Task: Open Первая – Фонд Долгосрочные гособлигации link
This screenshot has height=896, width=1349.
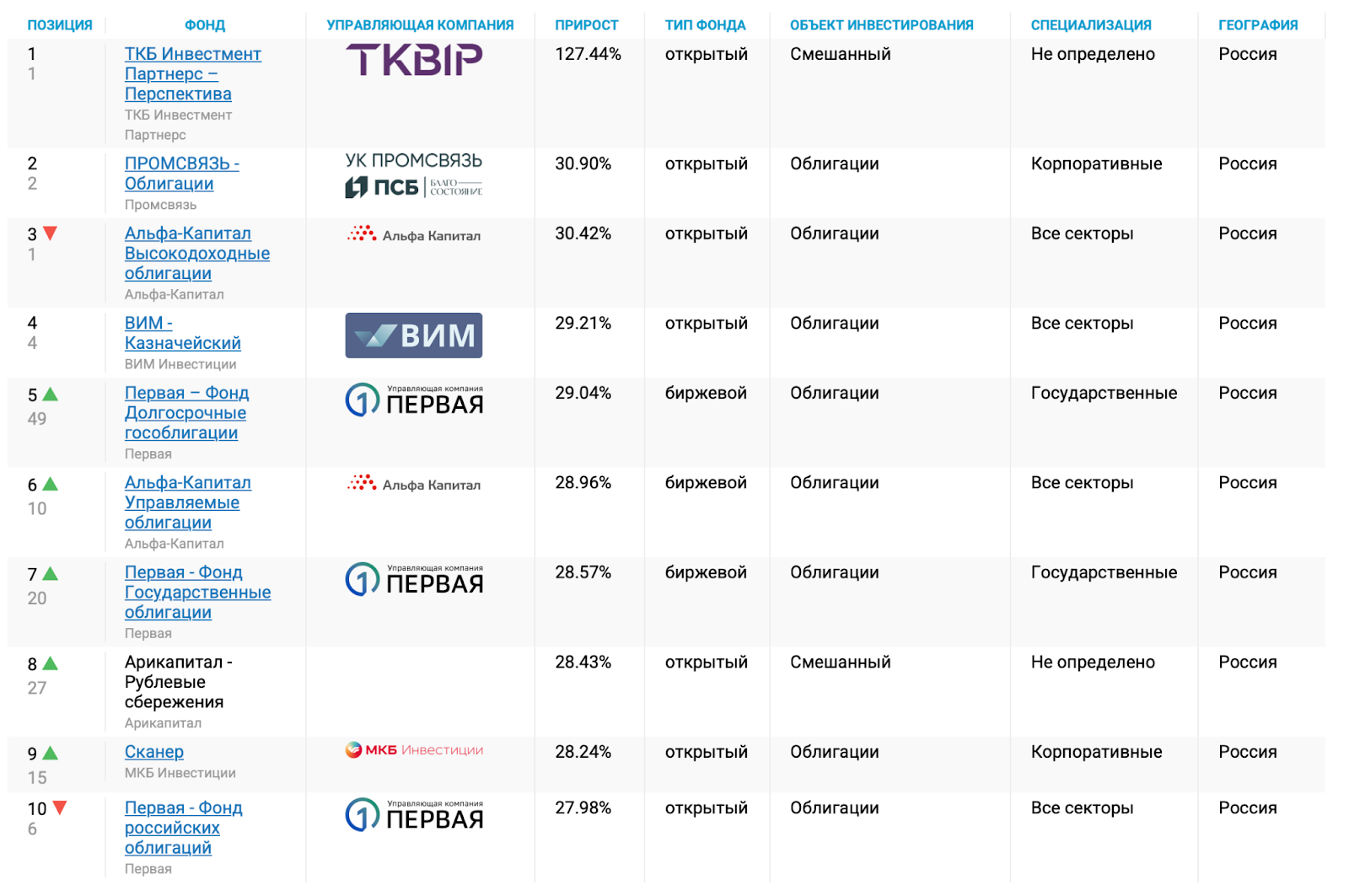Action: click(x=186, y=413)
